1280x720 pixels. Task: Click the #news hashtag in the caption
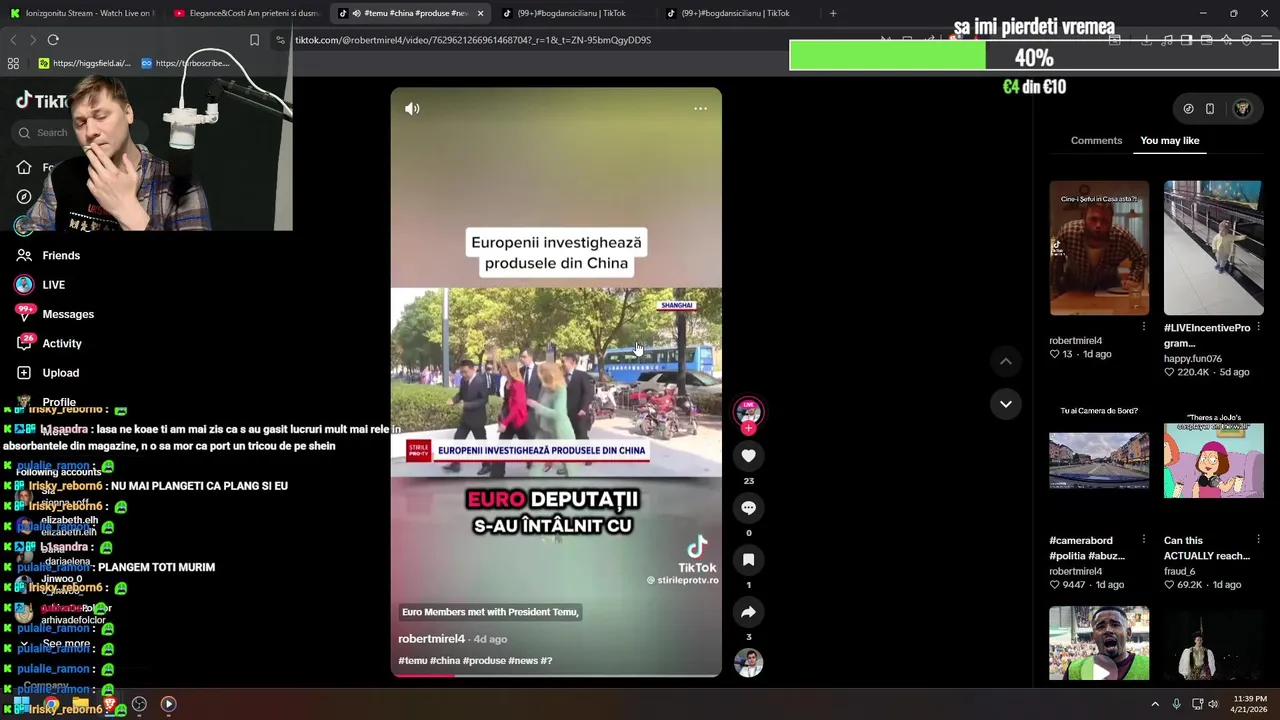[523, 661]
